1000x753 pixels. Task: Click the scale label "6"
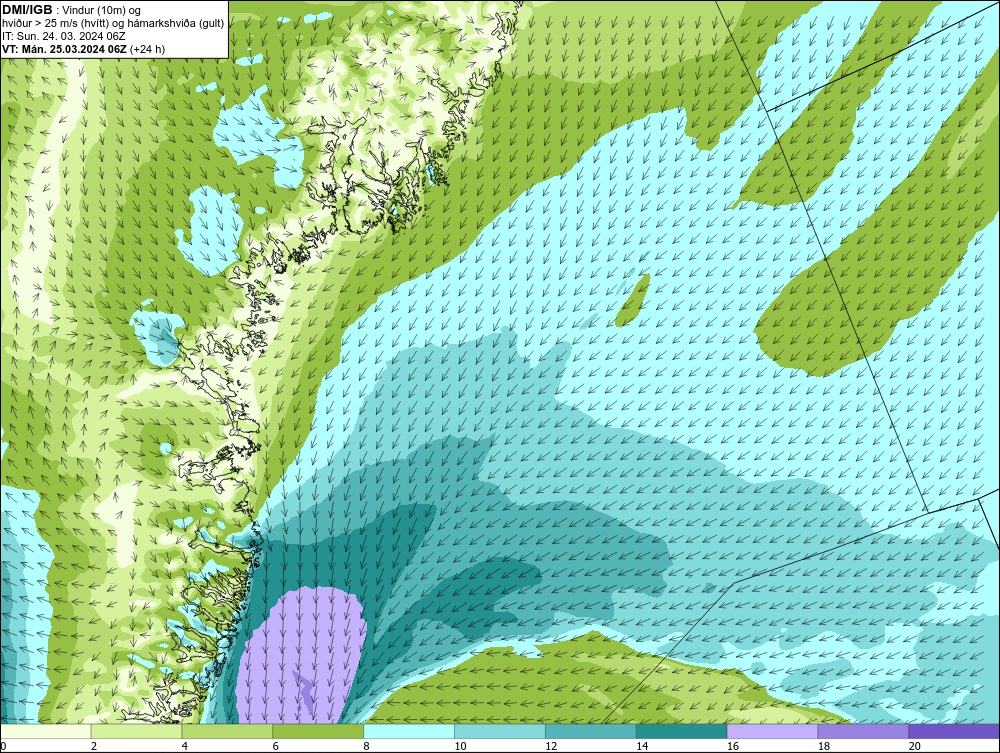(276, 746)
